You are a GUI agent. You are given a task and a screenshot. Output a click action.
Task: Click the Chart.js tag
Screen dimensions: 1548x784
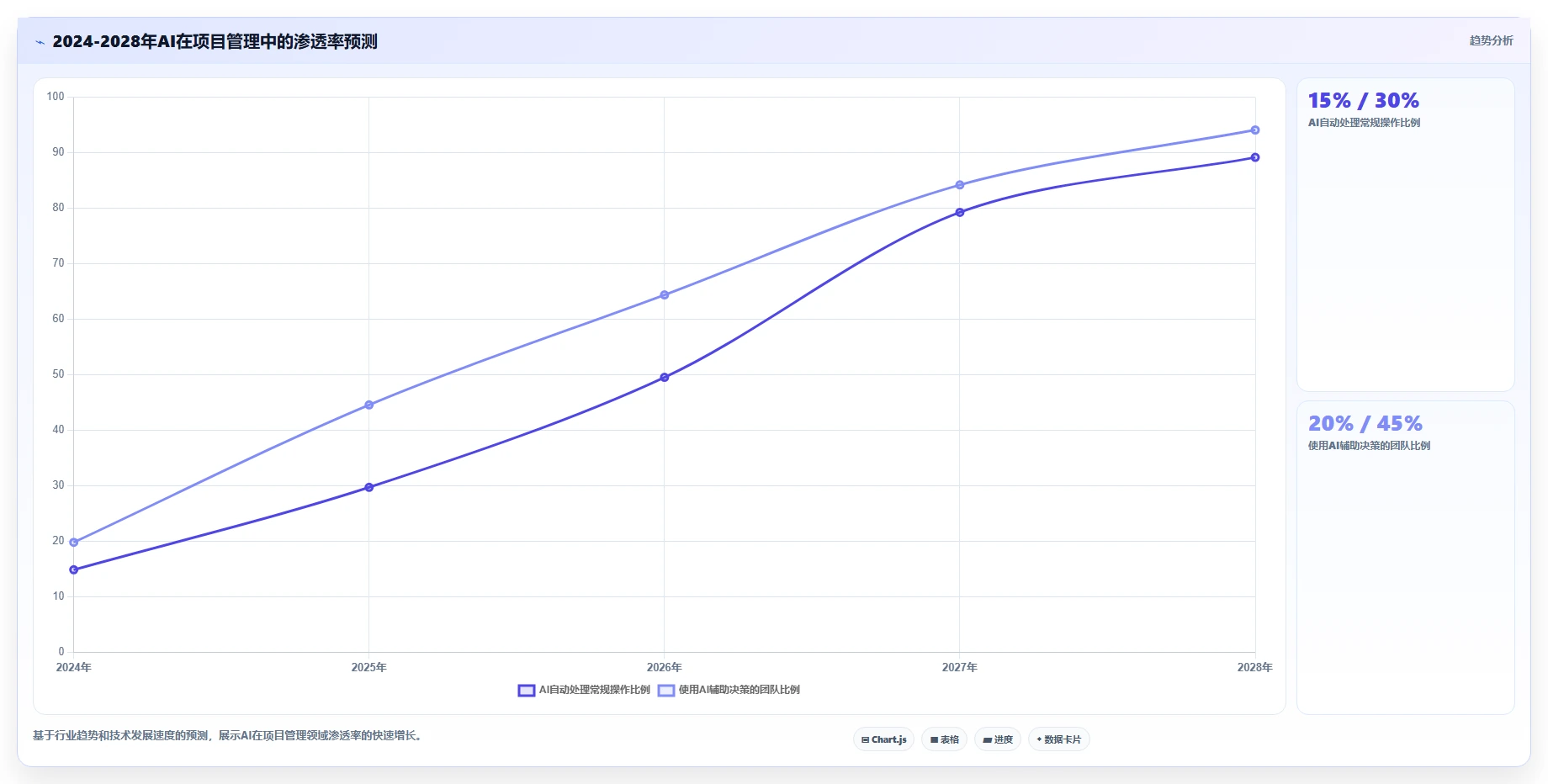pyautogui.click(x=883, y=739)
